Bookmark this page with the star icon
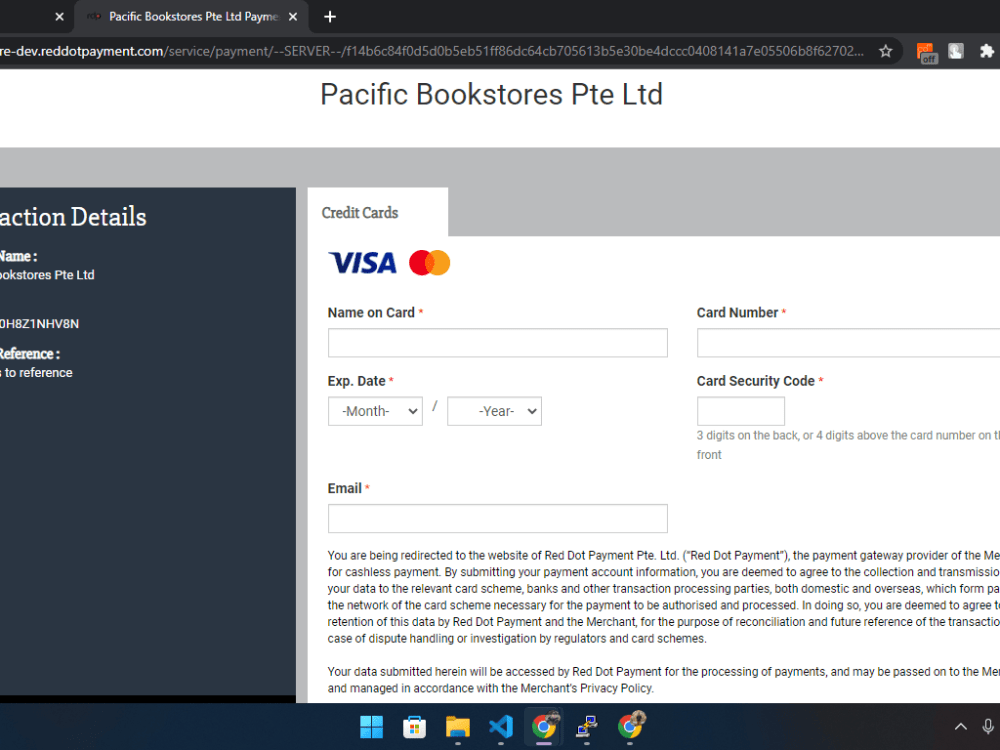 click(885, 52)
